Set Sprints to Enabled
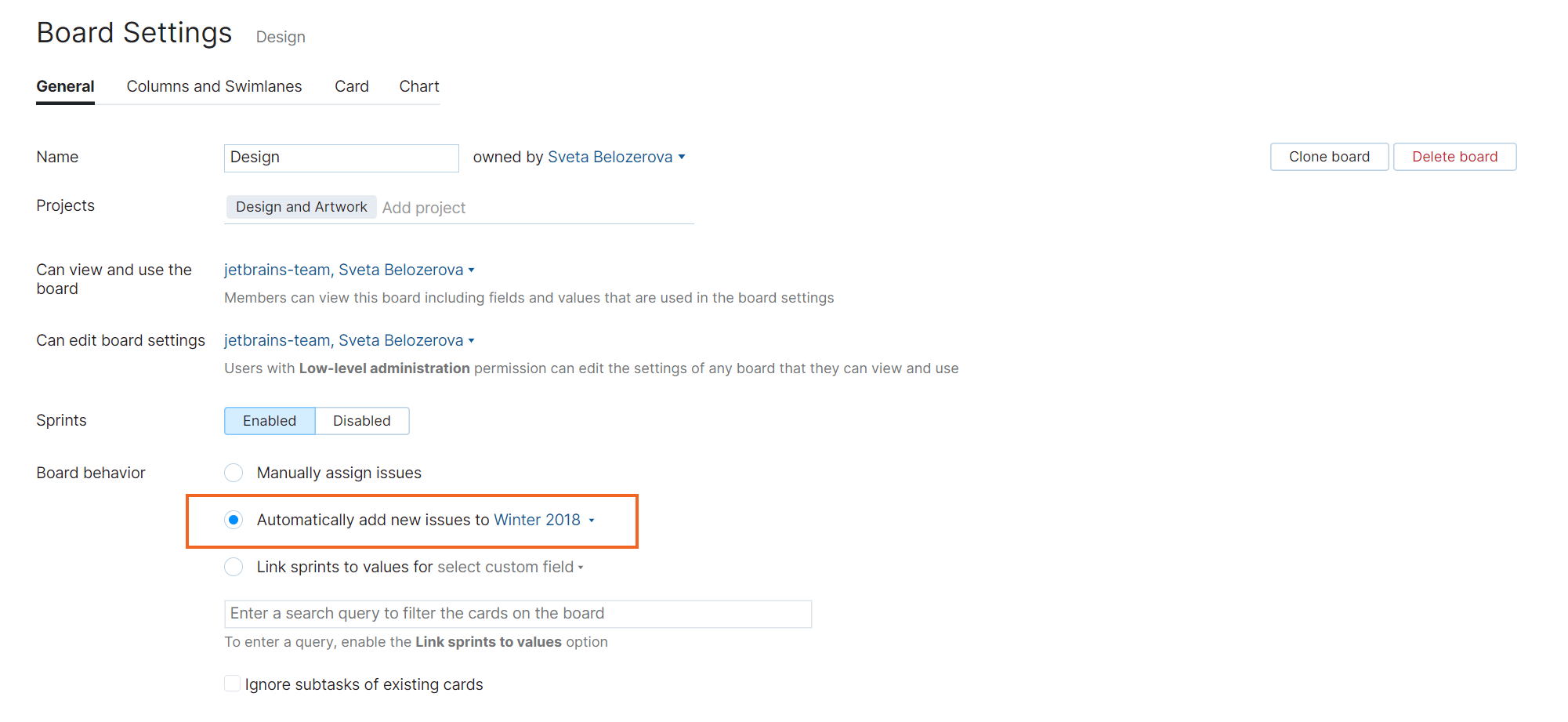 (270, 421)
